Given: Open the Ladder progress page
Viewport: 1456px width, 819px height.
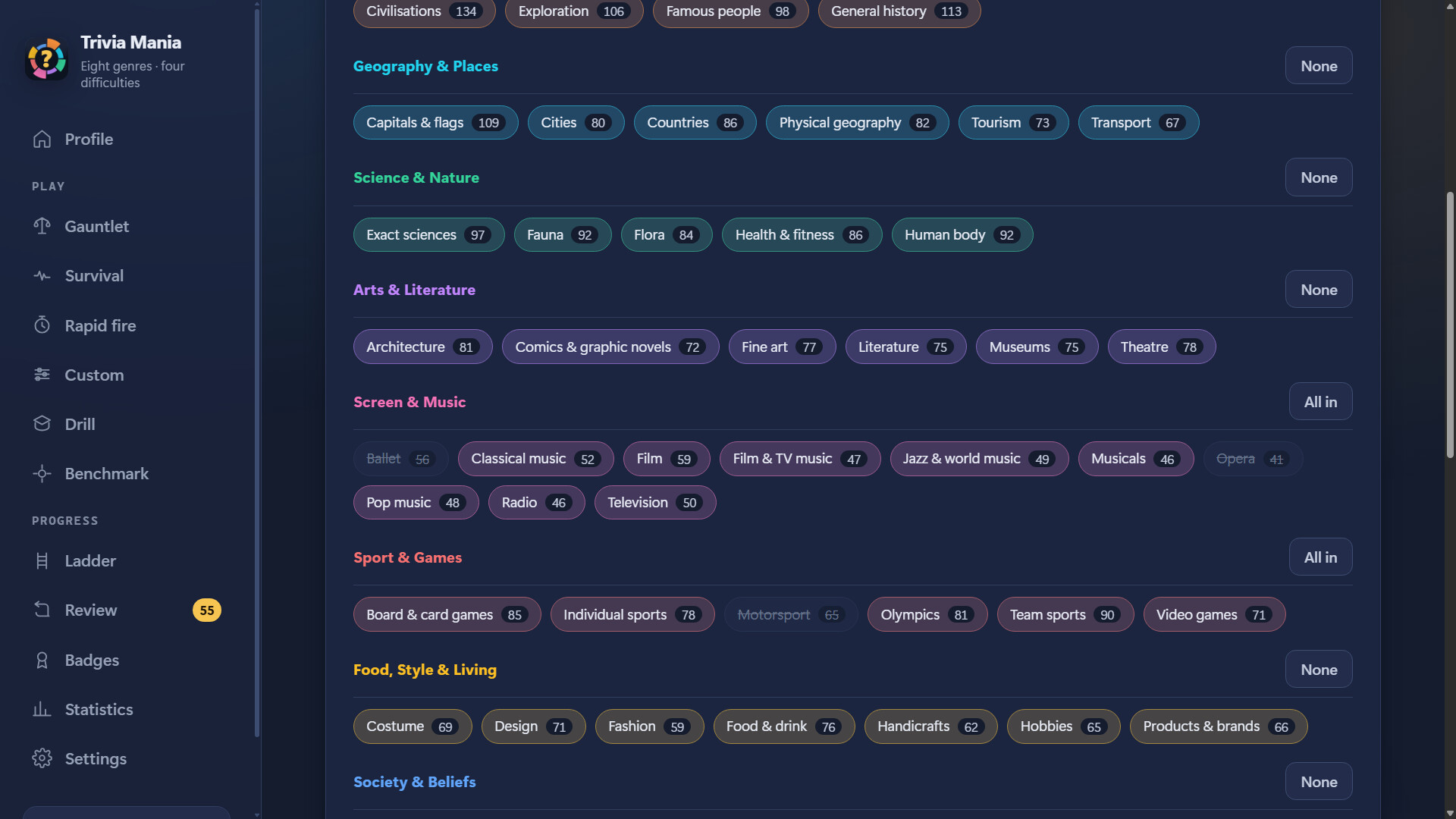Looking at the screenshot, I should [126, 561].
